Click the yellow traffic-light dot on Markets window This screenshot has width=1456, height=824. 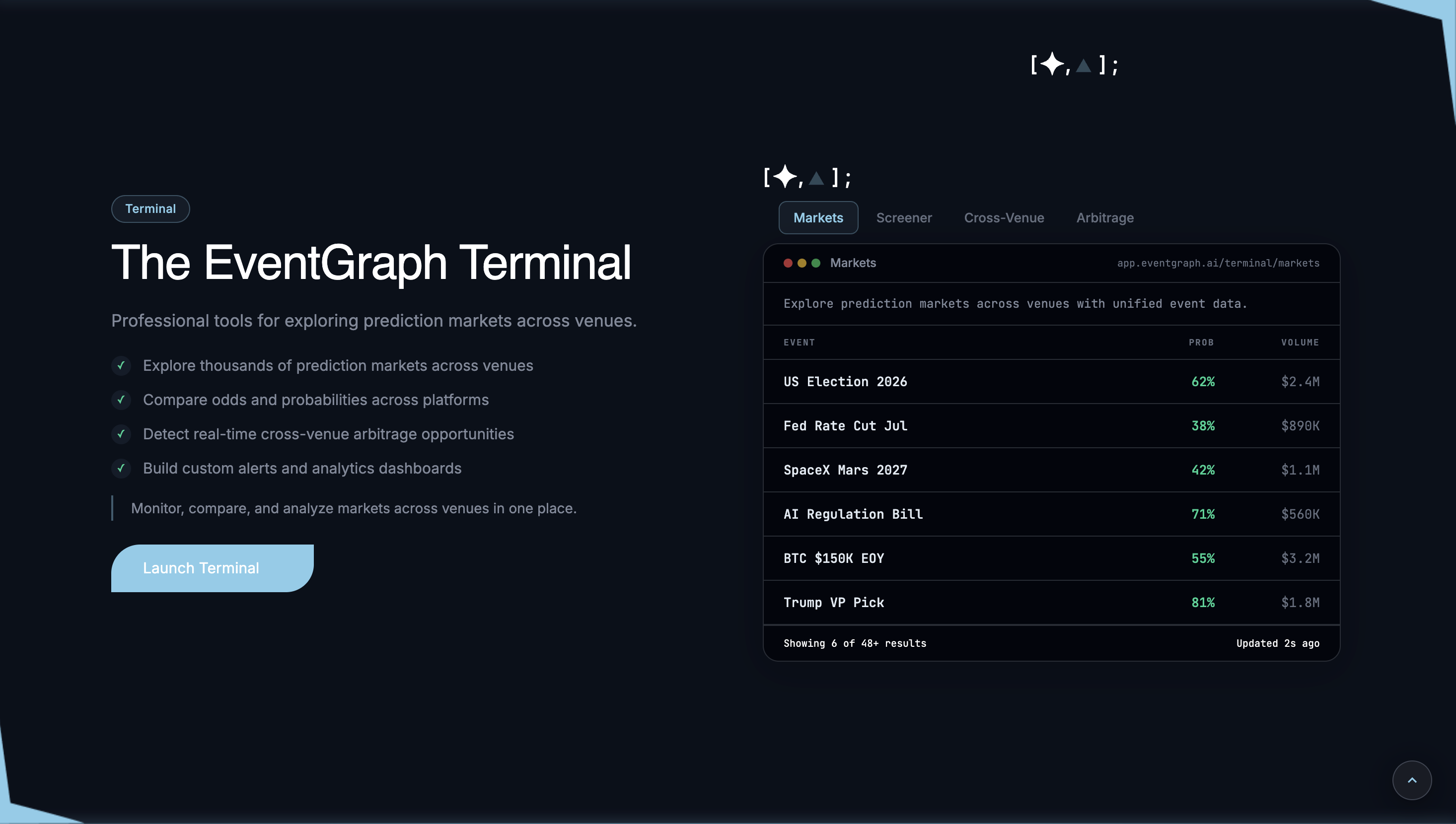801,263
